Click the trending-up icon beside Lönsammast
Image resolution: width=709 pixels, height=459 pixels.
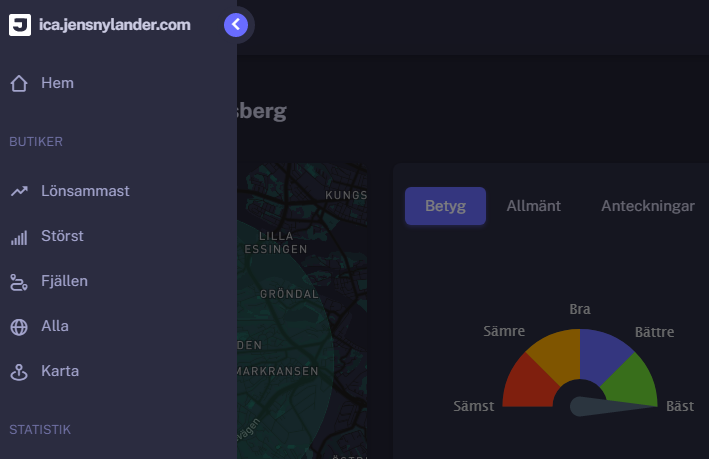19,191
